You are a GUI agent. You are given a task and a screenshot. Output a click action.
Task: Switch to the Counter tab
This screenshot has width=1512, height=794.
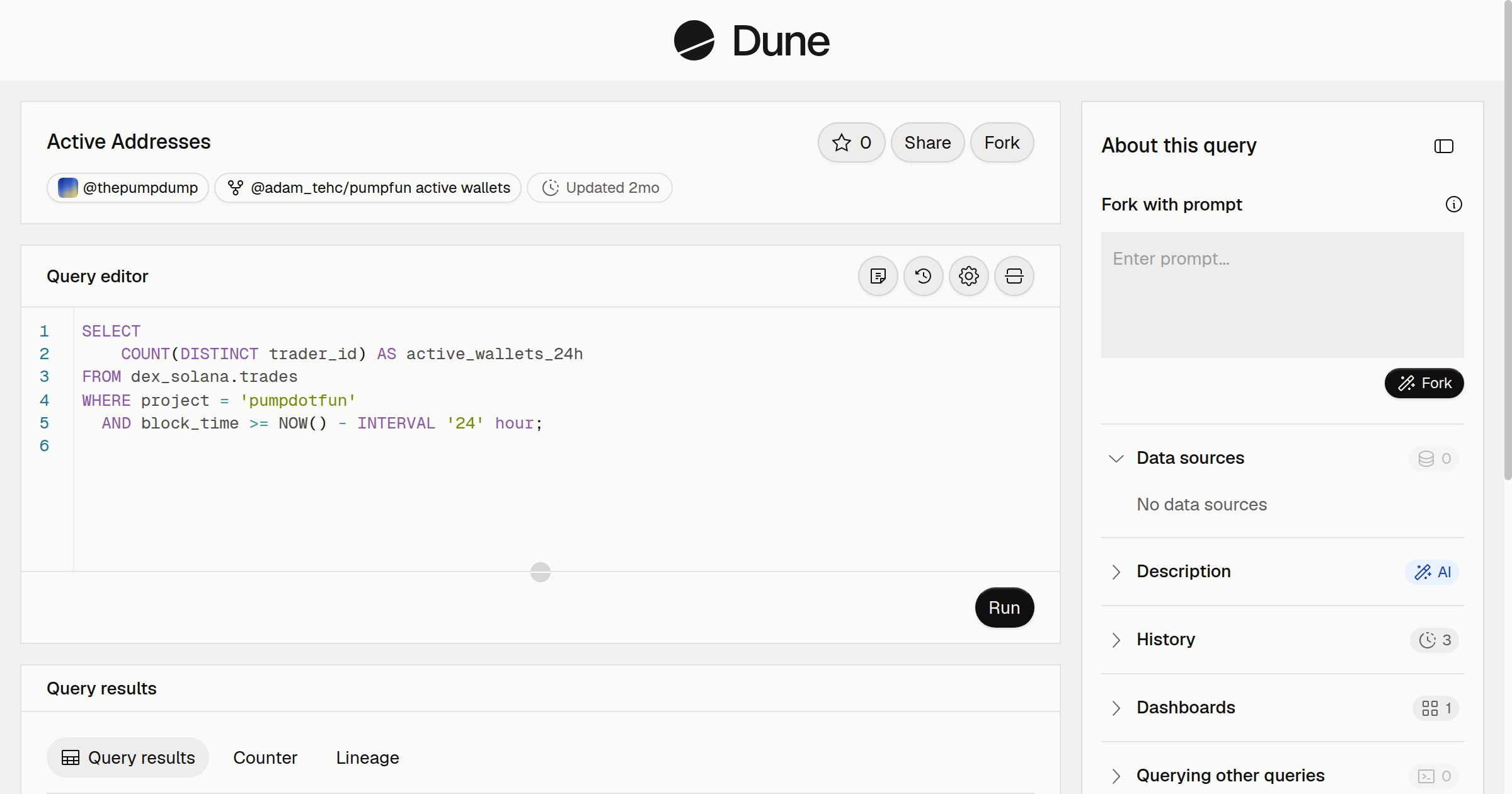(265, 757)
